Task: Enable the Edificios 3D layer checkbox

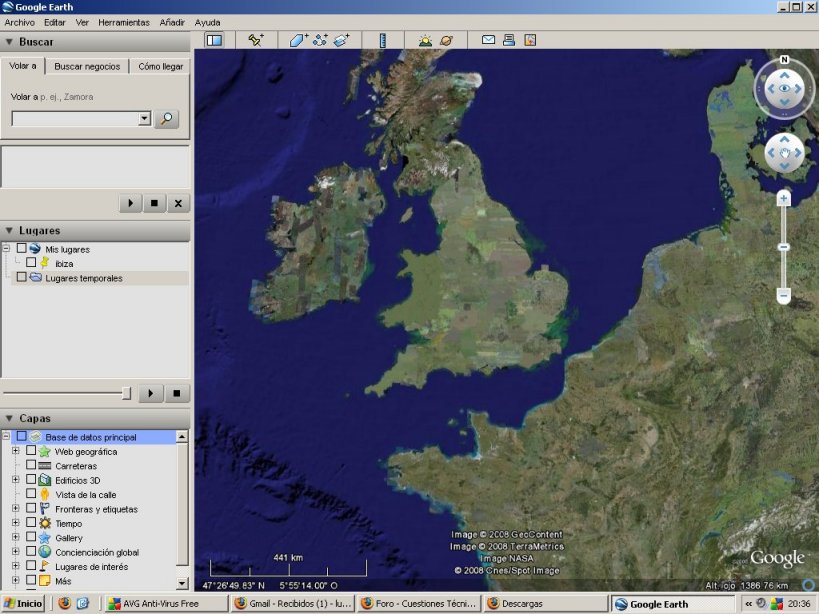Action: tap(31, 479)
